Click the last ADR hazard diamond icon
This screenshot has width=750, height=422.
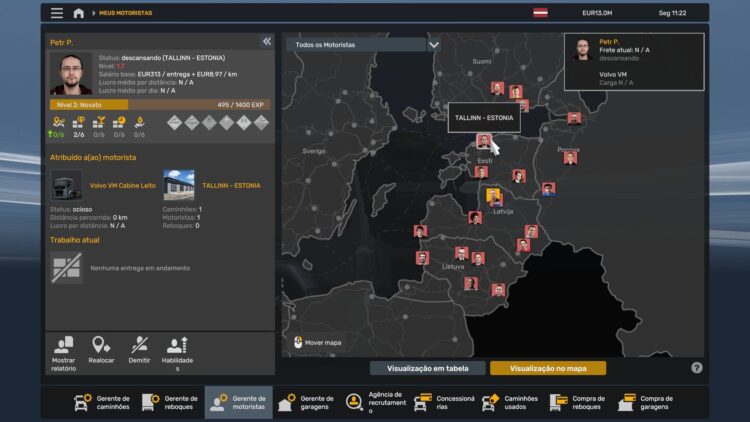pos(261,123)
